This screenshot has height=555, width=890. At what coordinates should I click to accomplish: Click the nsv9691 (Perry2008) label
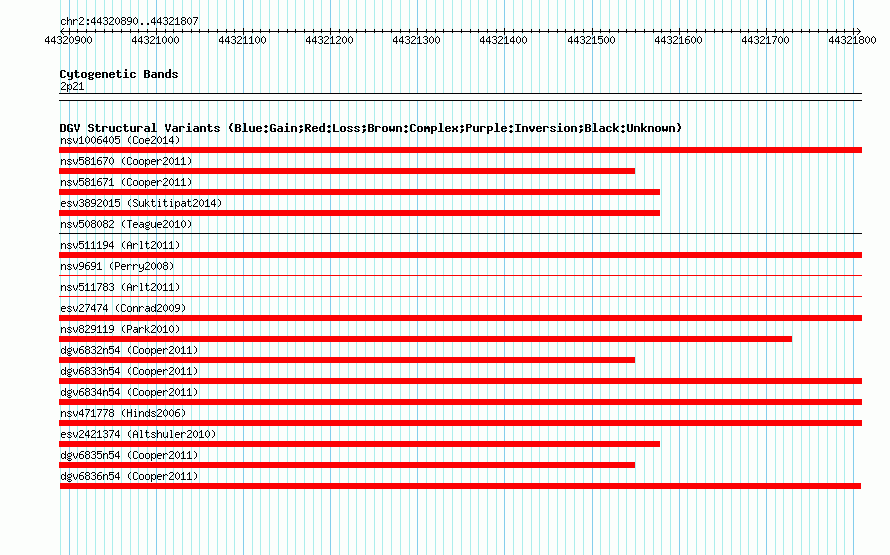click(x=117, y=266)
